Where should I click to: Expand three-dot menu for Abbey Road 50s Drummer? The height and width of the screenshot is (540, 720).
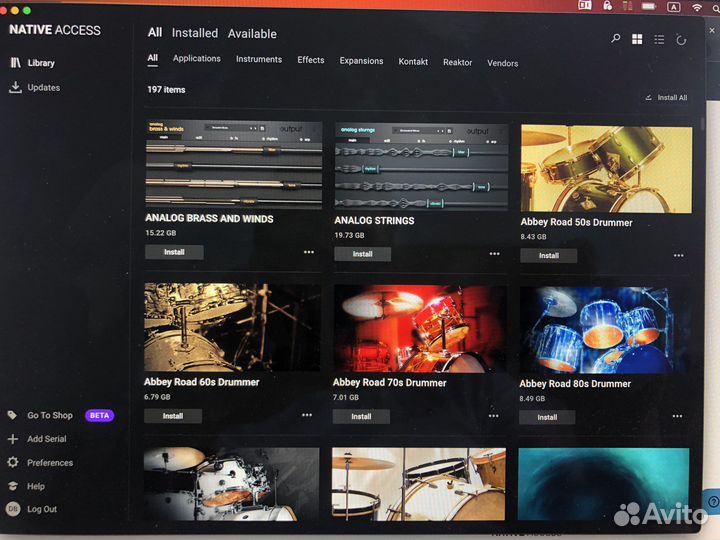pos(679,255)
